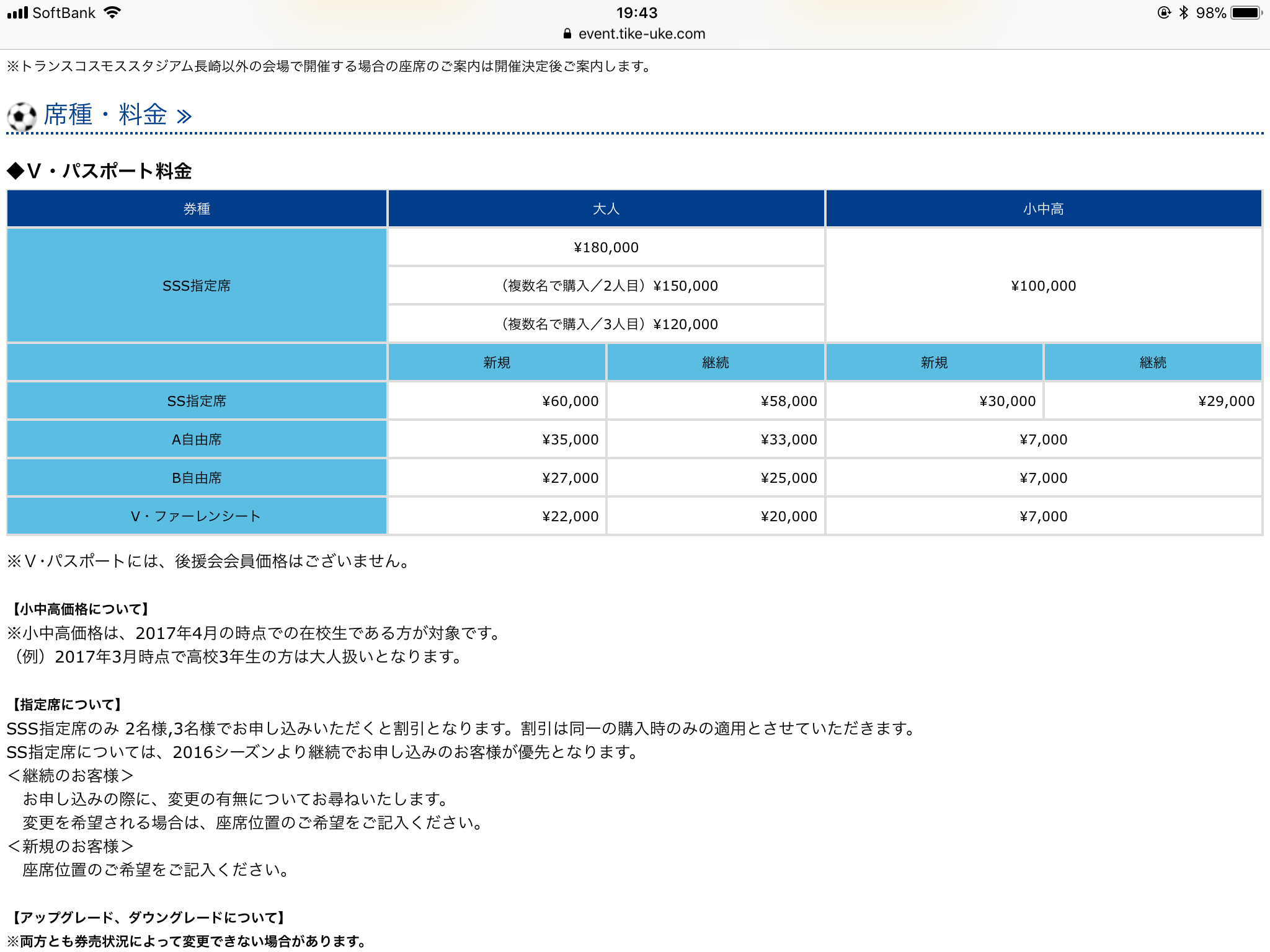This screenshot has width=1270, height=952.
Task: Tap the Bluetooth status icon
Action: (1184, 12)
